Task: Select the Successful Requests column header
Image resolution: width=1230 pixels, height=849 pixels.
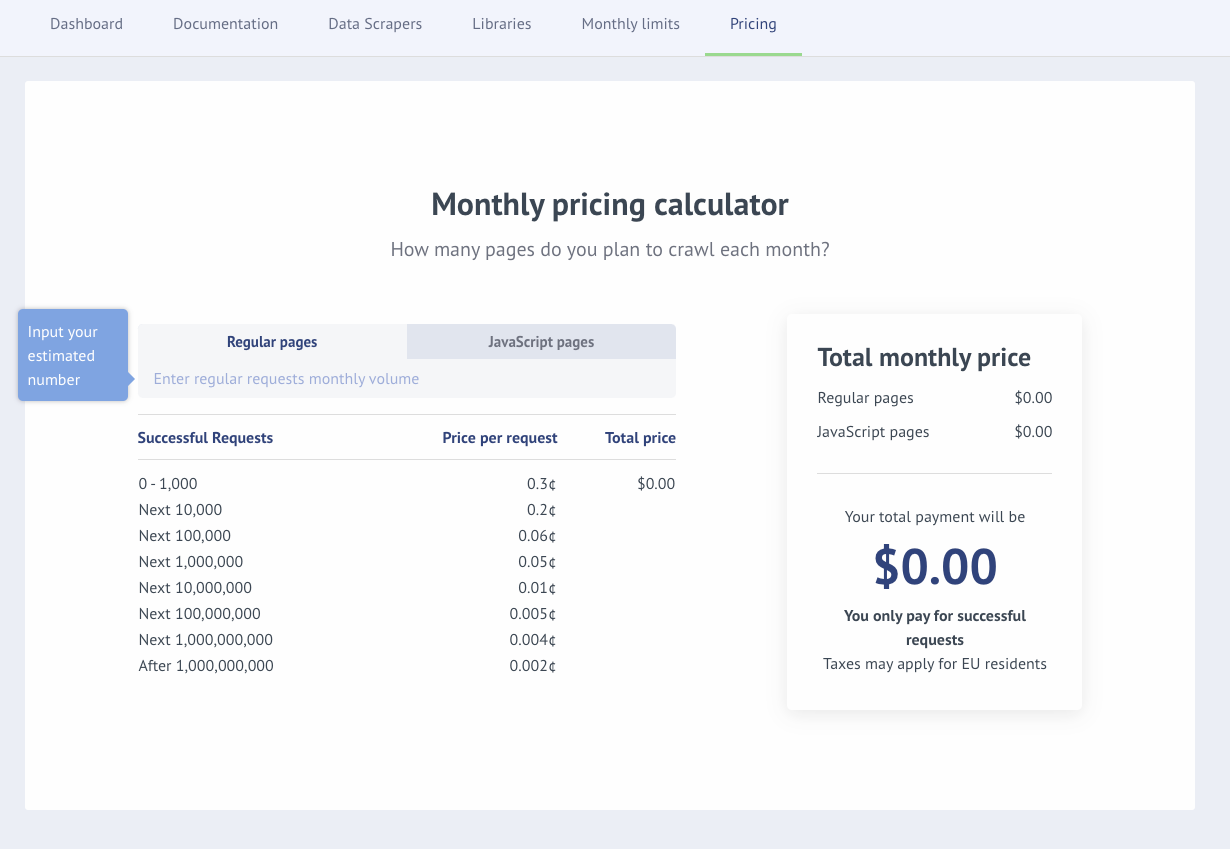Action: coord(205,437)
